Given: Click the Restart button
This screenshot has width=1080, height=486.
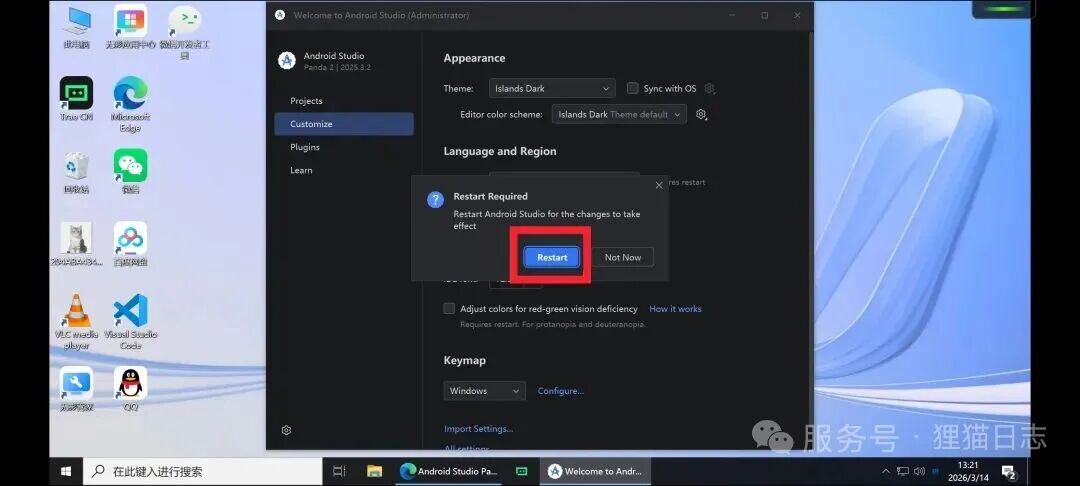Looking at the screenshot, I should pyautogui.click(x=552, y=257).
